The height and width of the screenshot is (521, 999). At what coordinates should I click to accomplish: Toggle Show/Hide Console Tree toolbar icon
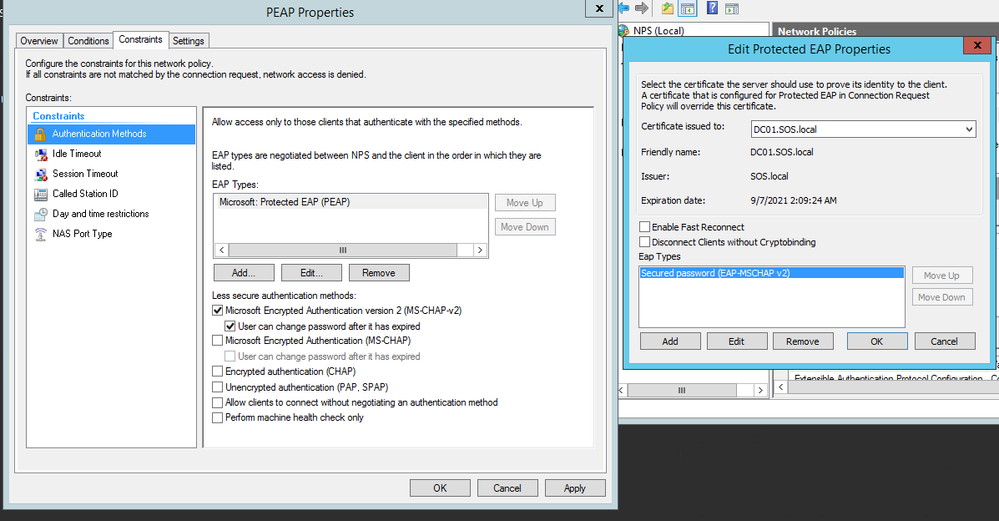(687, 8)
